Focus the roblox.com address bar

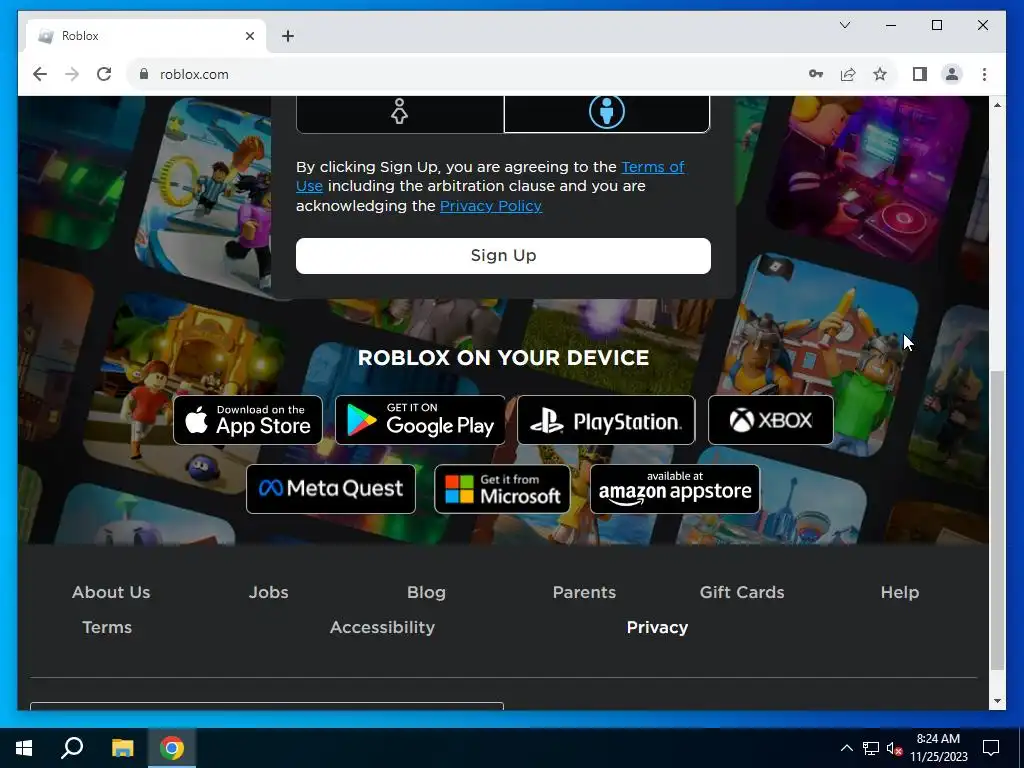(x=470, y=74)
